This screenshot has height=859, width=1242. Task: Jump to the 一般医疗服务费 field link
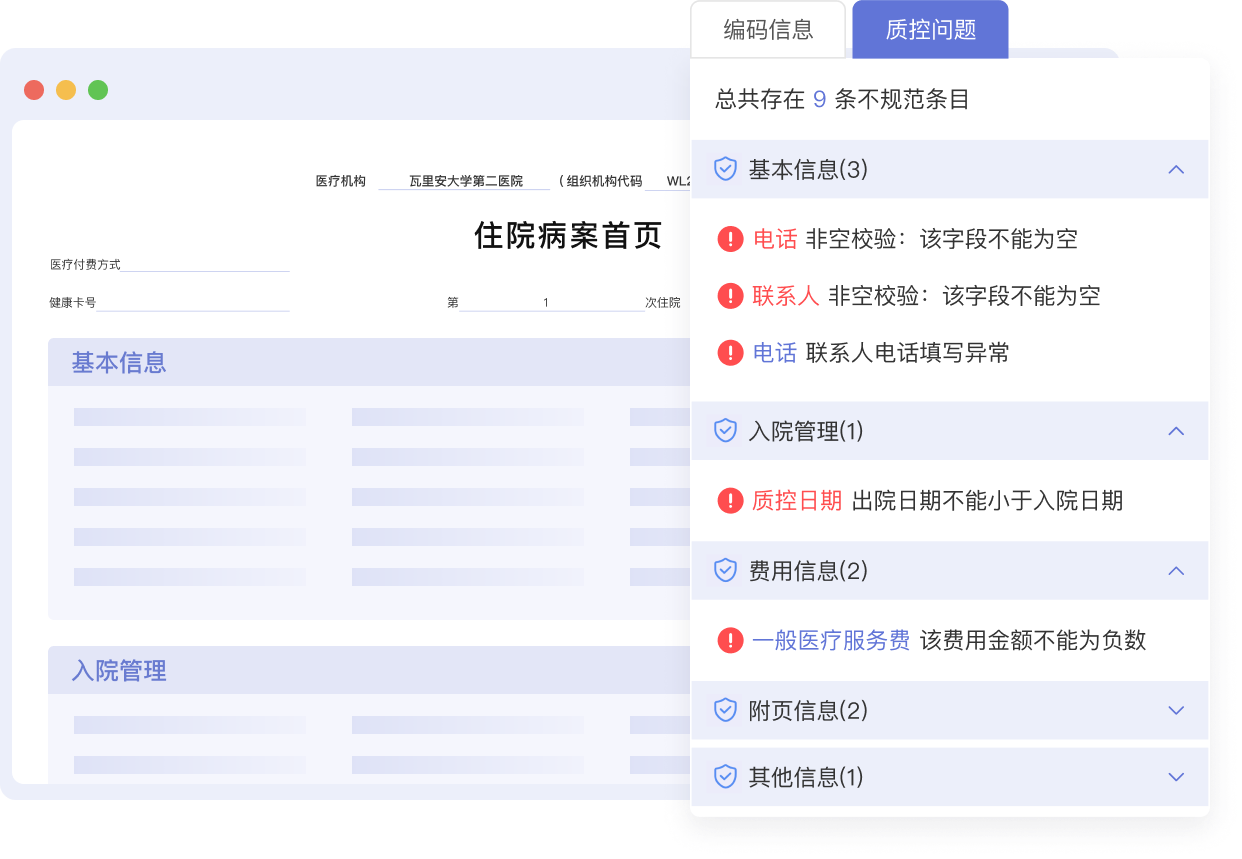coord(830,640)
